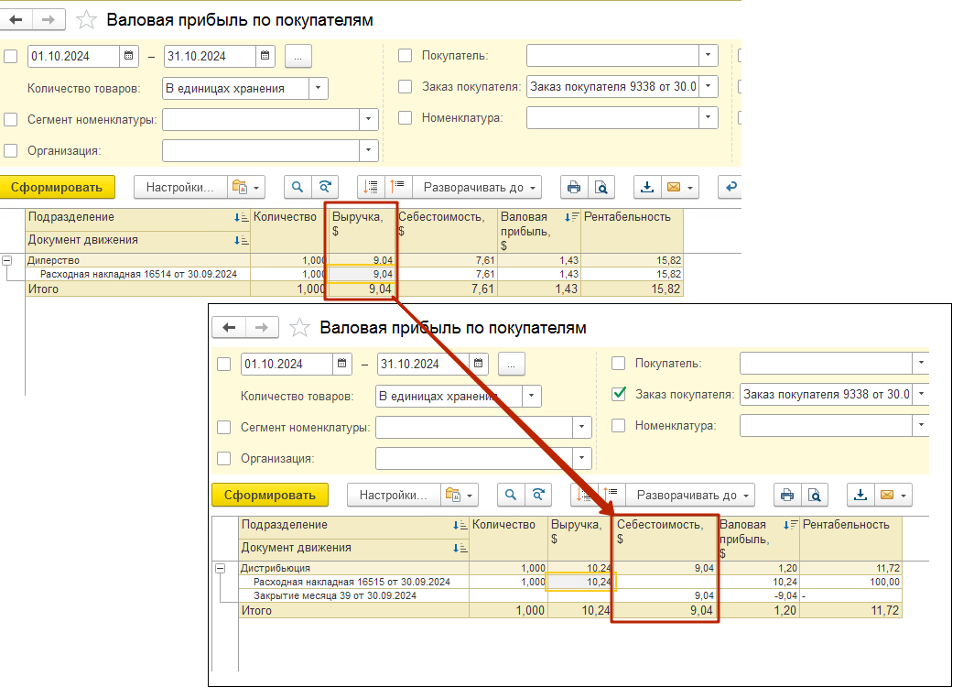This screenshot has width=974, height=700.
Task: Open Настройки... in the Дилерство report
Action: (180, 187)
